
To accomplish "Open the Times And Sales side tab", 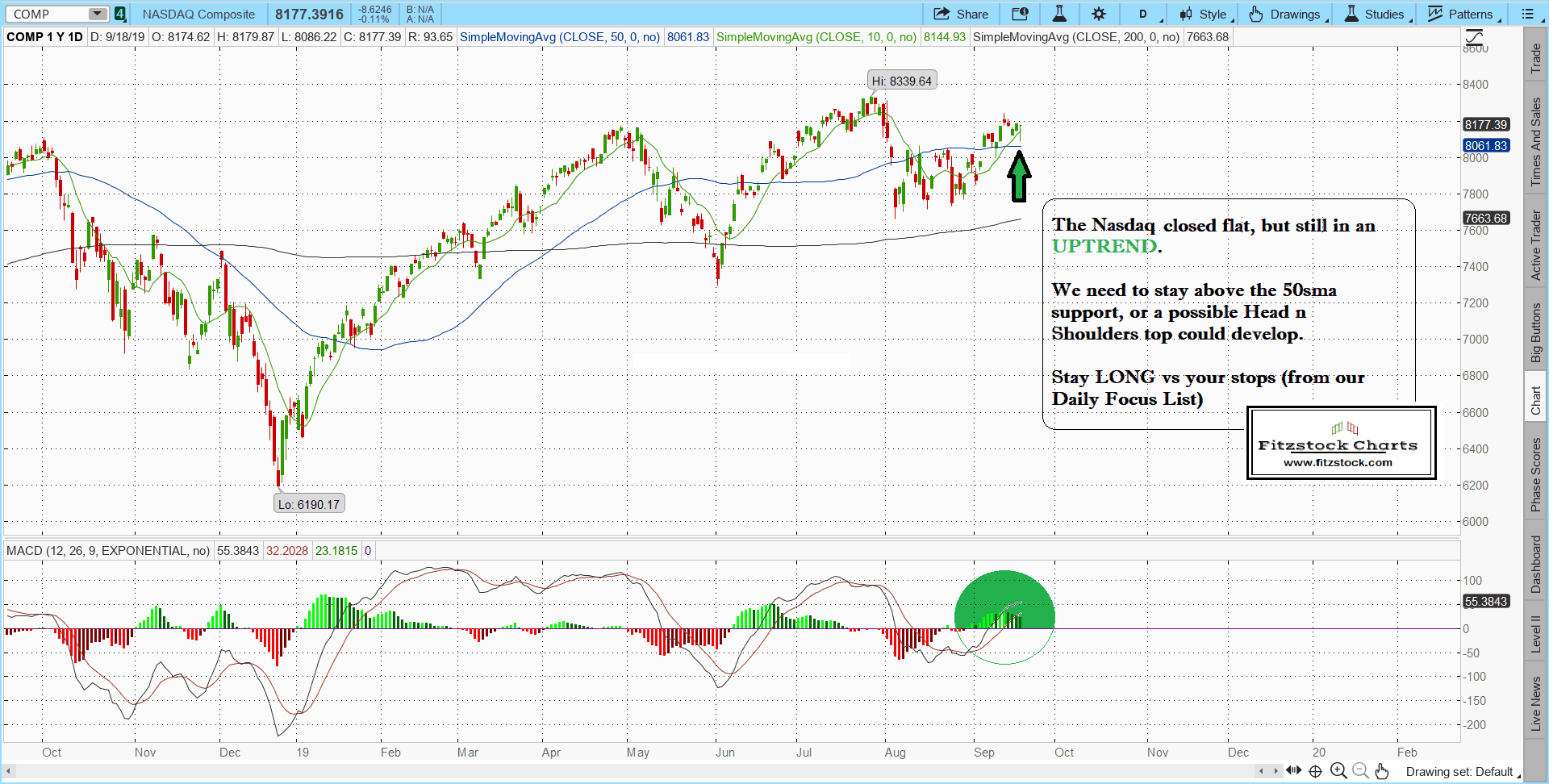I will pos(1536,142).
